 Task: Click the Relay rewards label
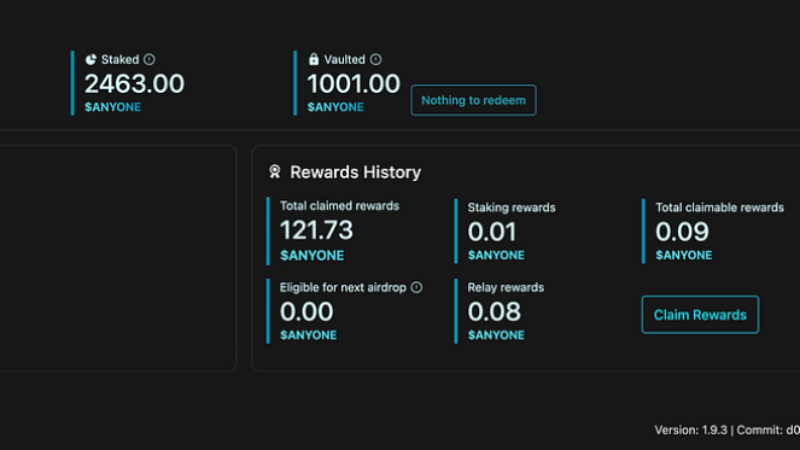click(506, 287)
